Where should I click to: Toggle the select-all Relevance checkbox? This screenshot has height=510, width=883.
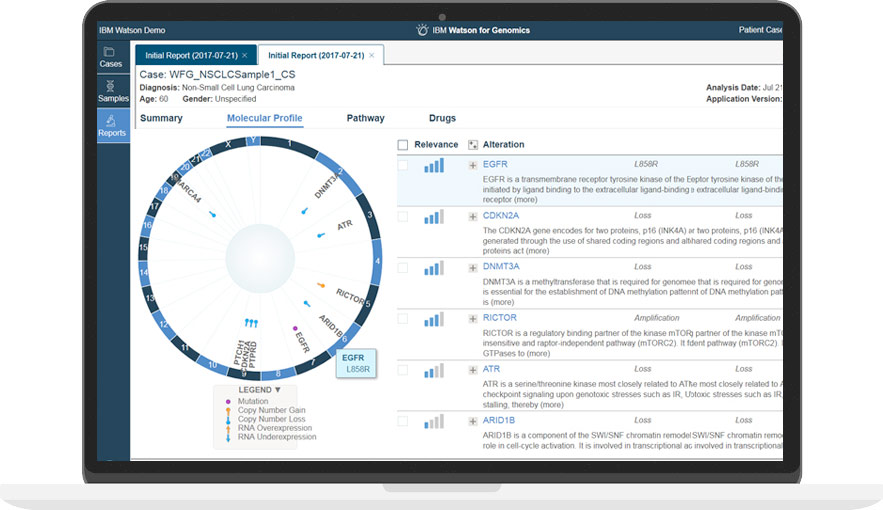(x=403, y=145)
